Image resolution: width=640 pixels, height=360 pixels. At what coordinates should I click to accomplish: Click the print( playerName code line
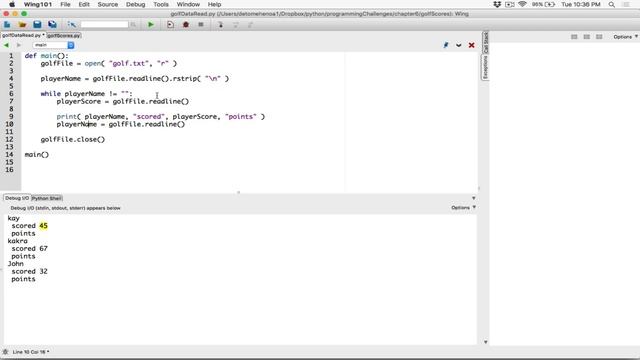tap(160, 117)
